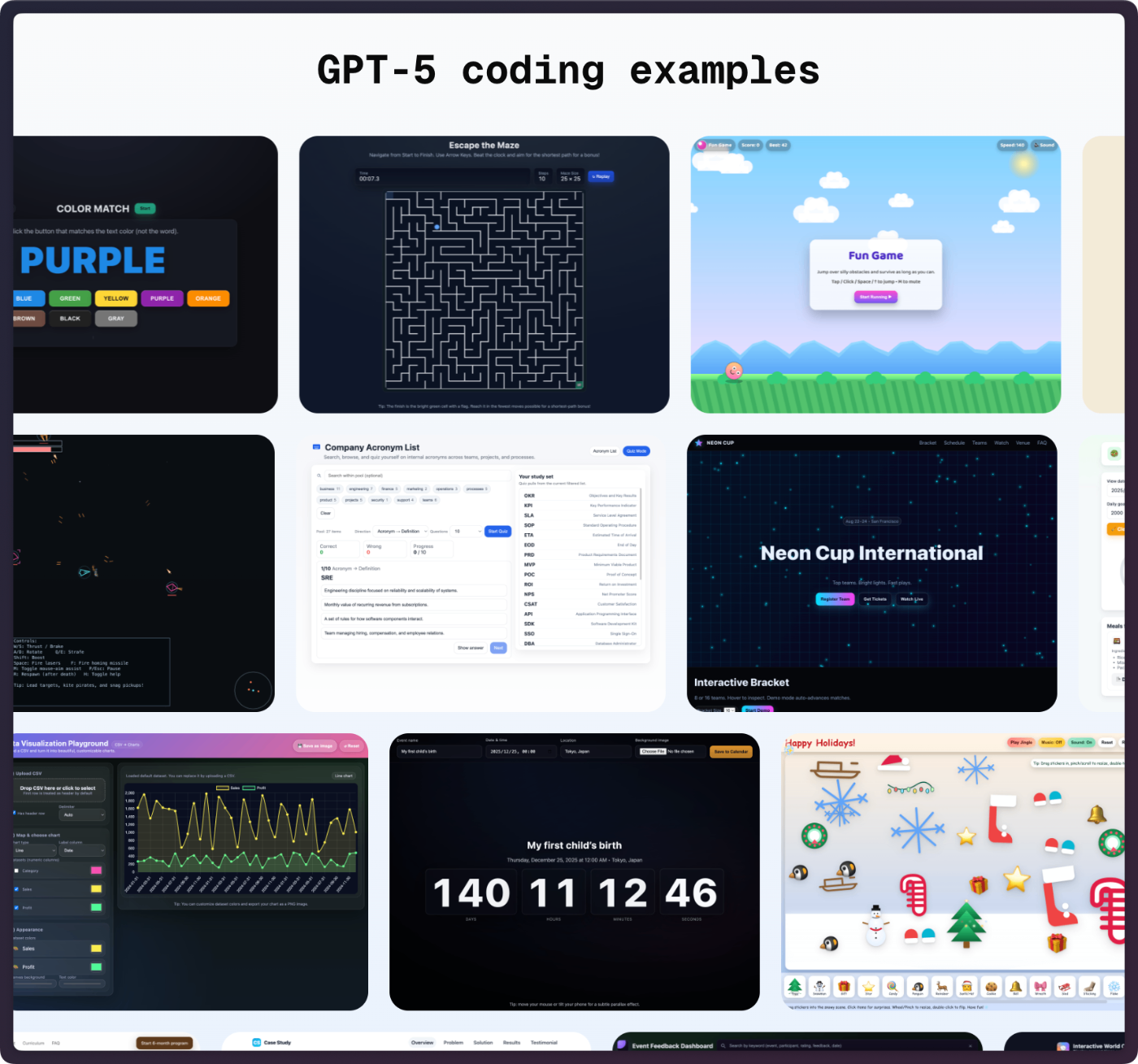Screen dimensions: 1138x1064
Task: Click Replay in Escape the Maze
Action: 601,176
